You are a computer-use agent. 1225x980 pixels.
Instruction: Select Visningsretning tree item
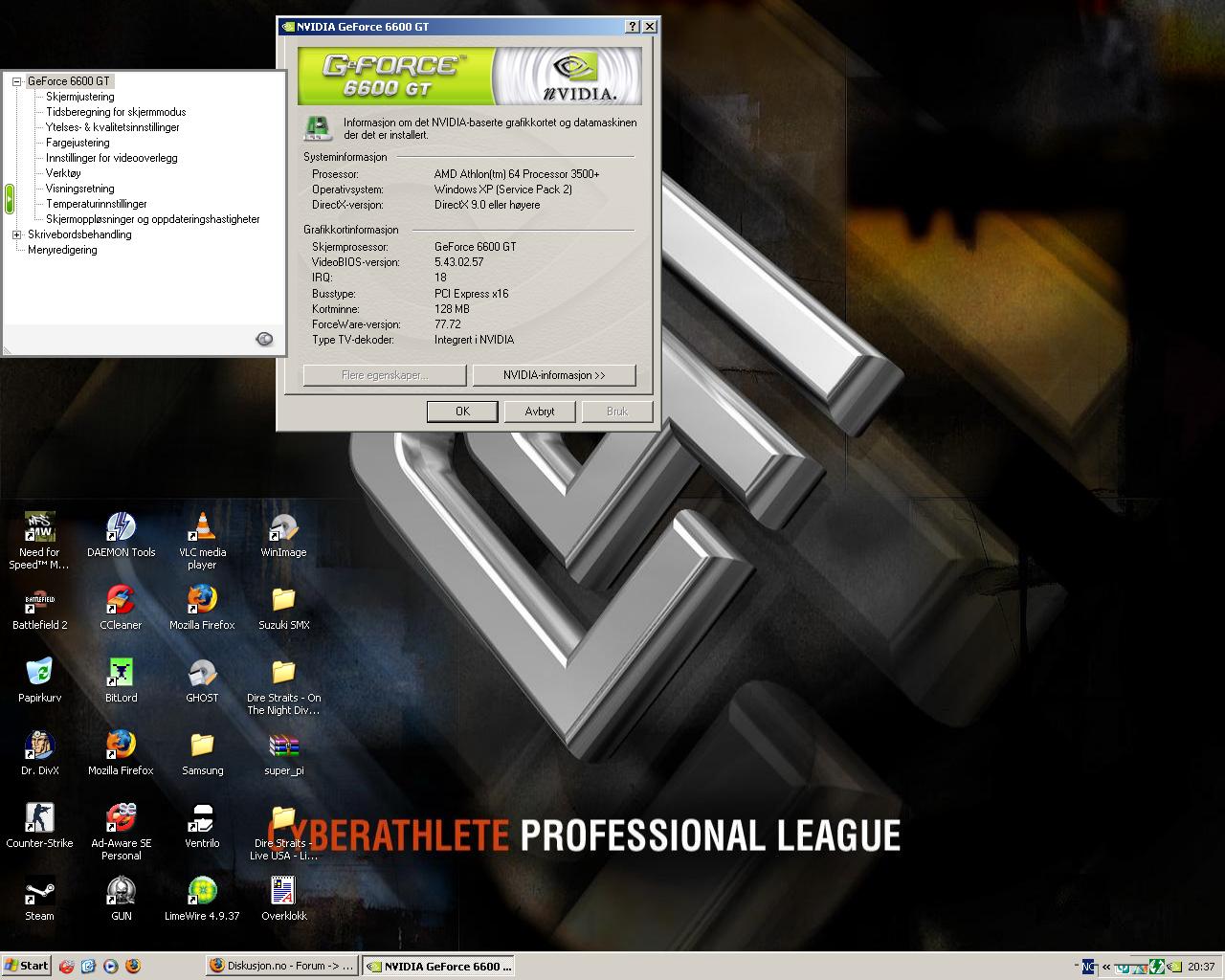(x=80, y=189)
